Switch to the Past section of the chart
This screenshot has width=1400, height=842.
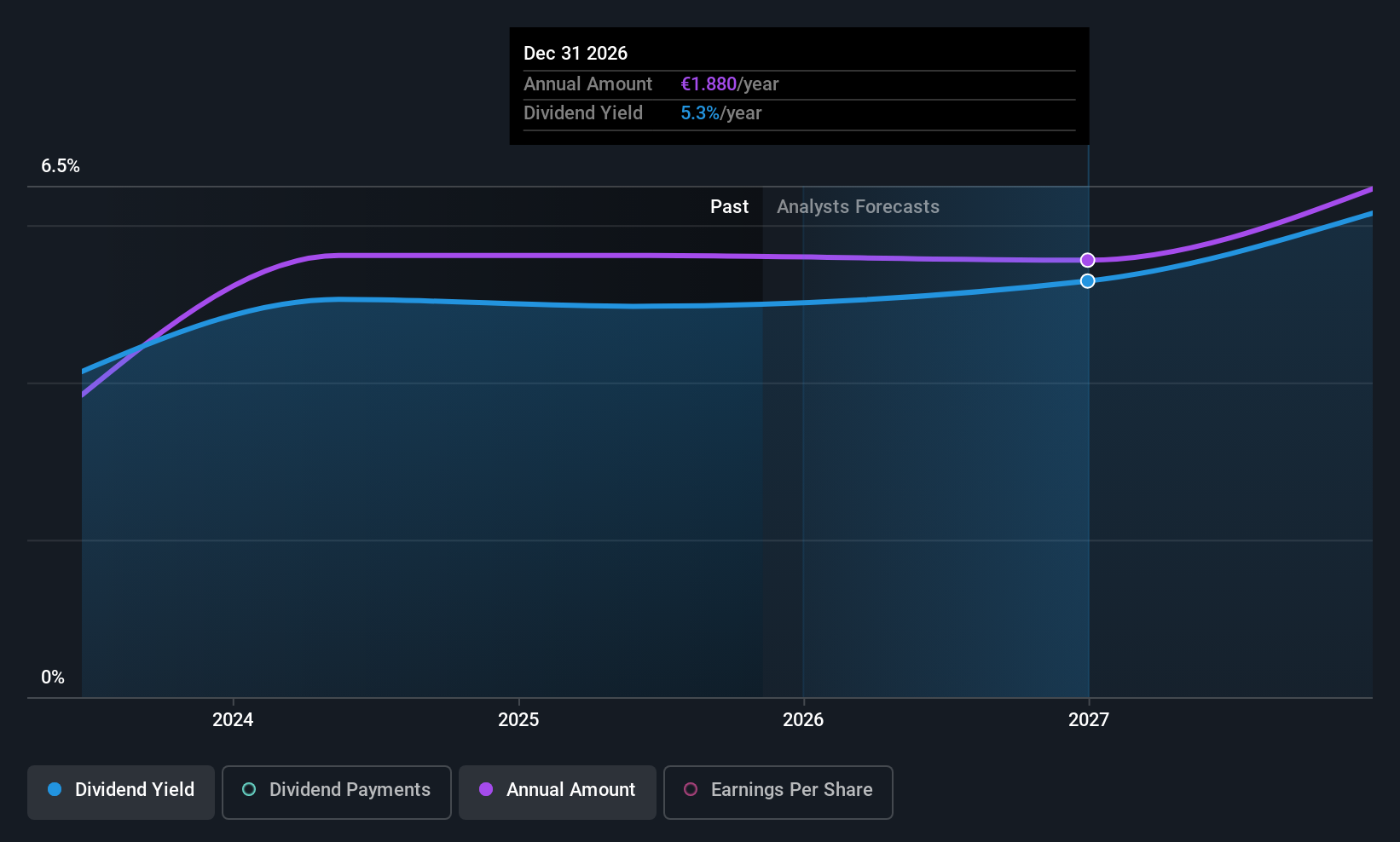pyautogui.click(x=729, y=206)
